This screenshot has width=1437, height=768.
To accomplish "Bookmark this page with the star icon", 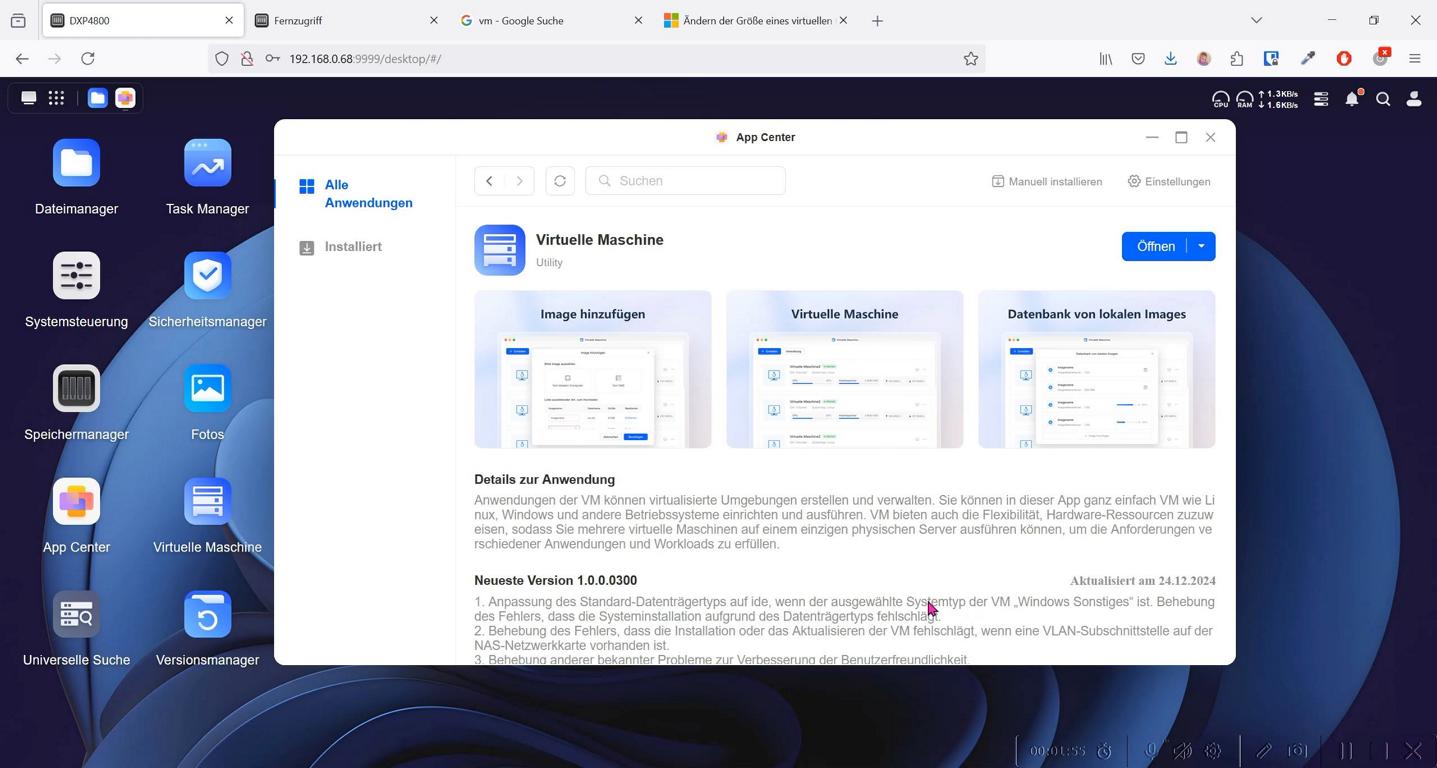I will 970,59.
